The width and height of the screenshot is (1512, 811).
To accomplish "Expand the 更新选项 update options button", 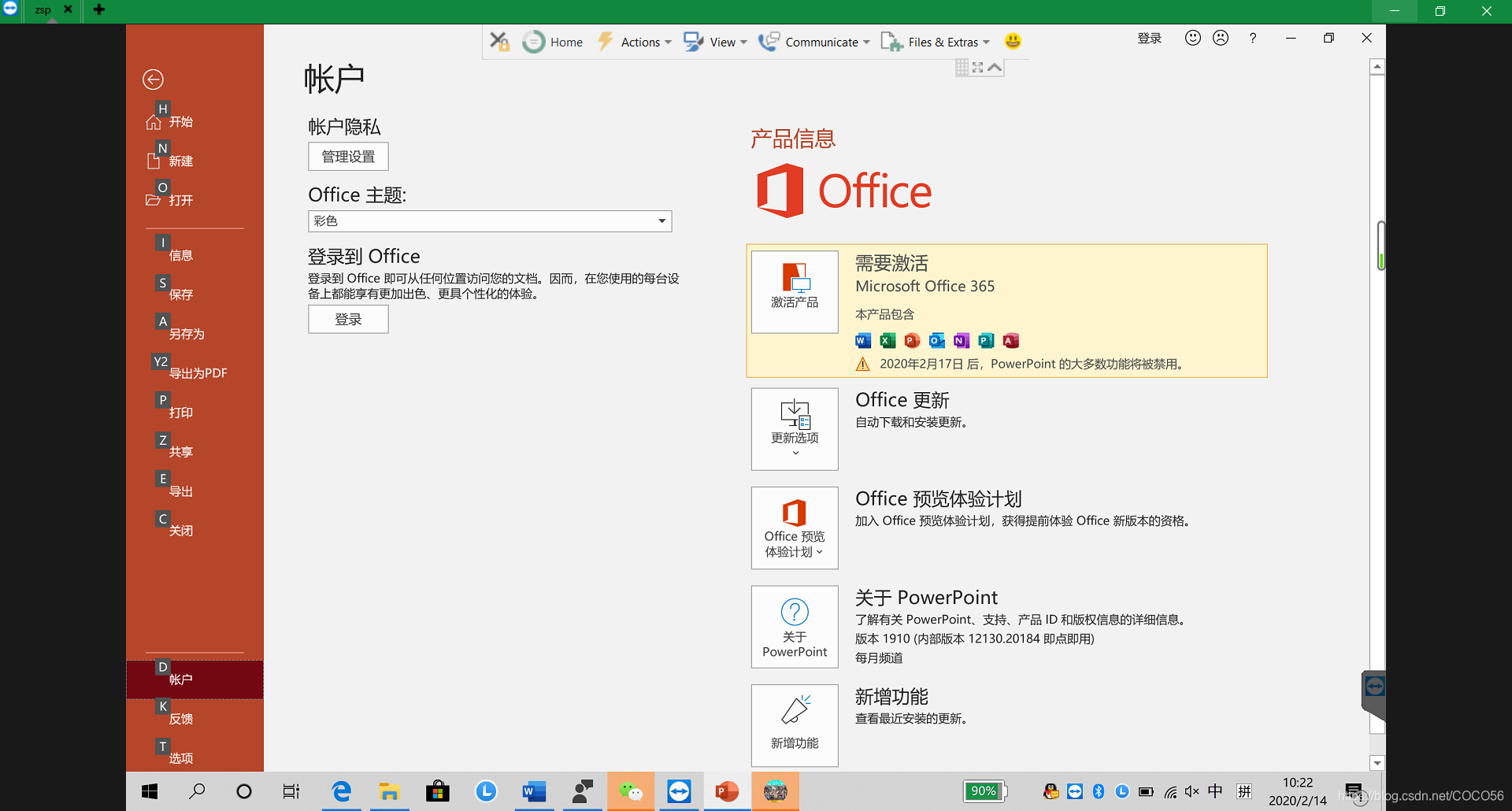I will pos(795,429).
